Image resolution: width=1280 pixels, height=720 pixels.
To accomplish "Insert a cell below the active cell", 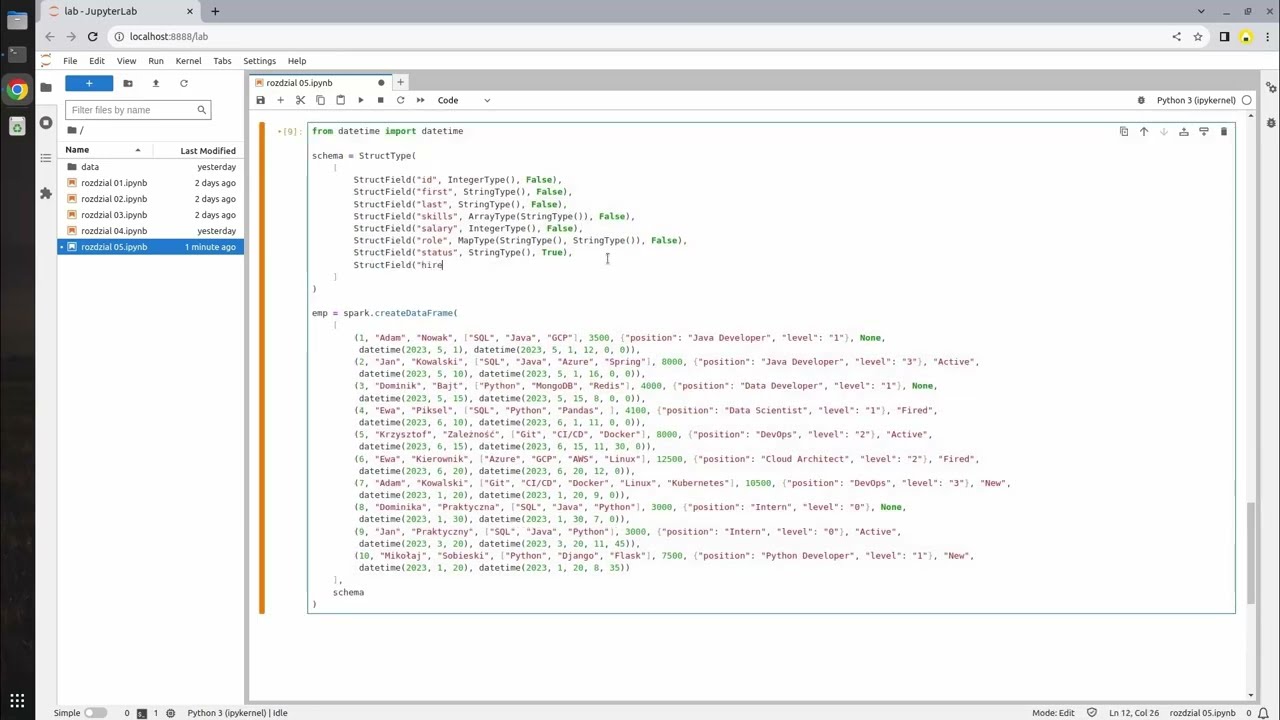I will pyautogui.click(x=1204, y=131).
